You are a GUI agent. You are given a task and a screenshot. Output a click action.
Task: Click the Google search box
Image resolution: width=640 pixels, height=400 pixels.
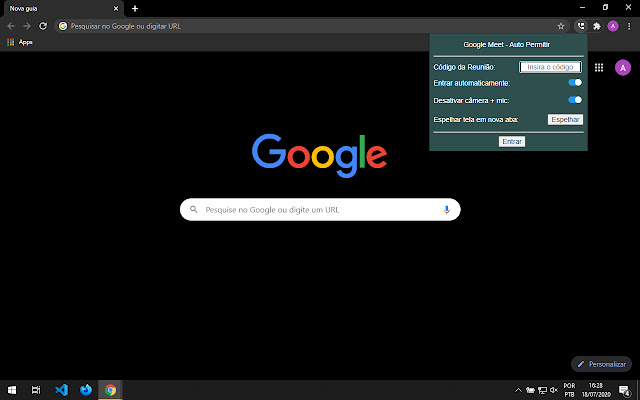coord(320,209)
